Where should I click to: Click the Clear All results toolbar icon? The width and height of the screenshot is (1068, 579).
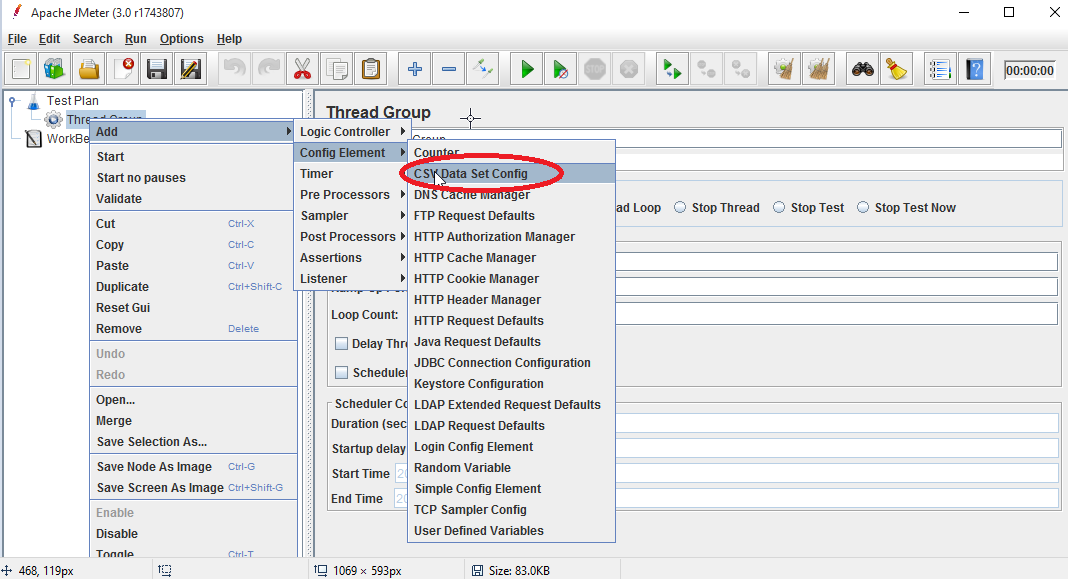tap(818, 69)
